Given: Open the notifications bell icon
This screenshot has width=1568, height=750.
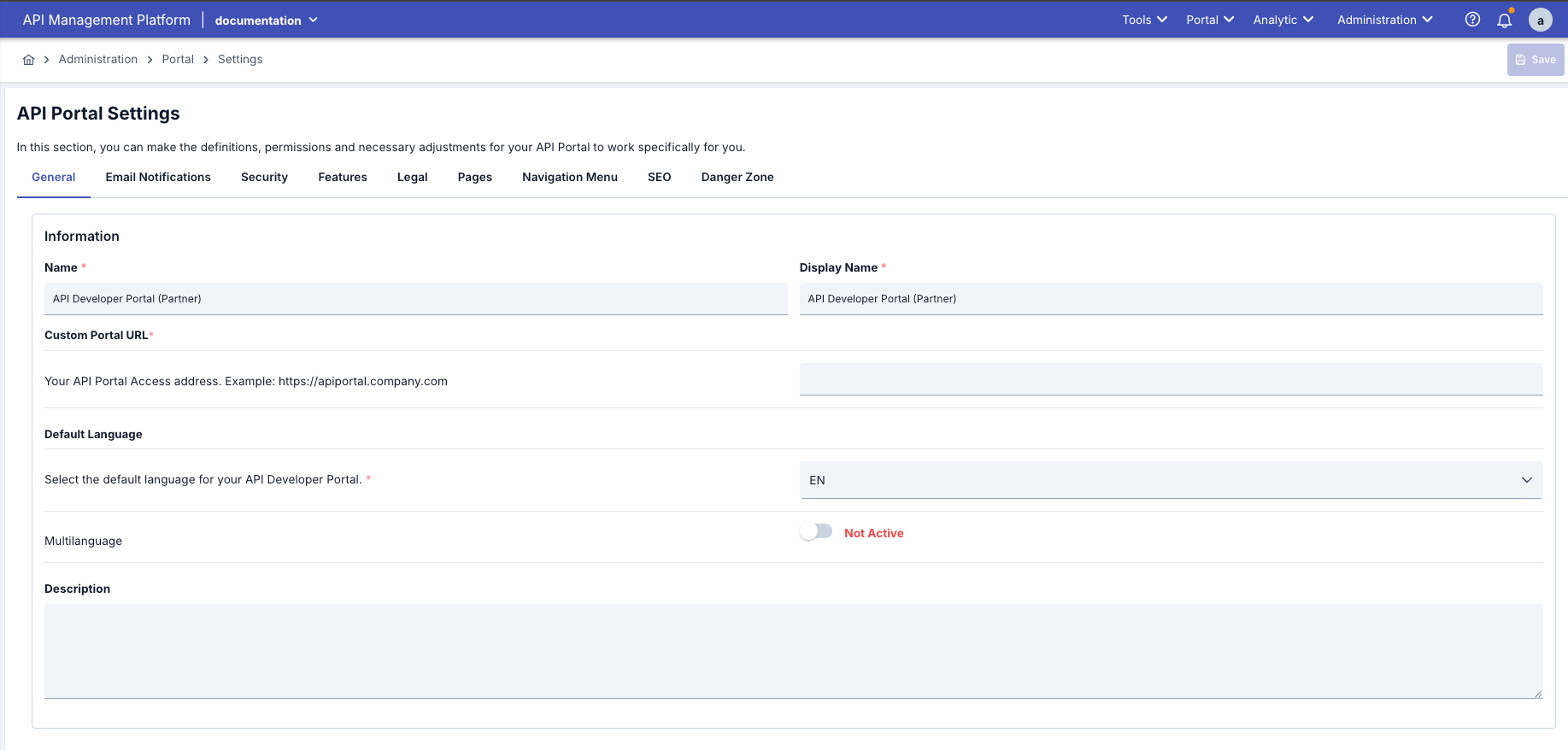Looking at the screenshot, I should pos(1505,20).
